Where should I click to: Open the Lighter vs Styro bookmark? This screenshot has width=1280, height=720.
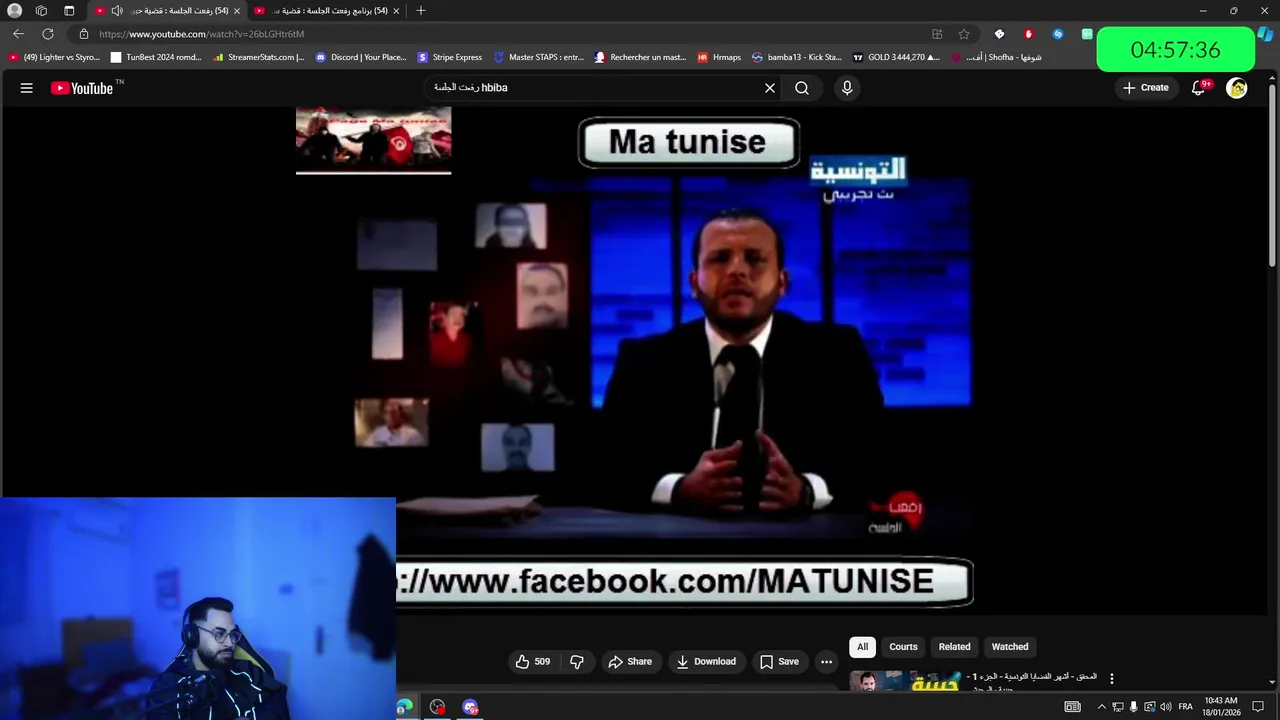click(54, 57)
